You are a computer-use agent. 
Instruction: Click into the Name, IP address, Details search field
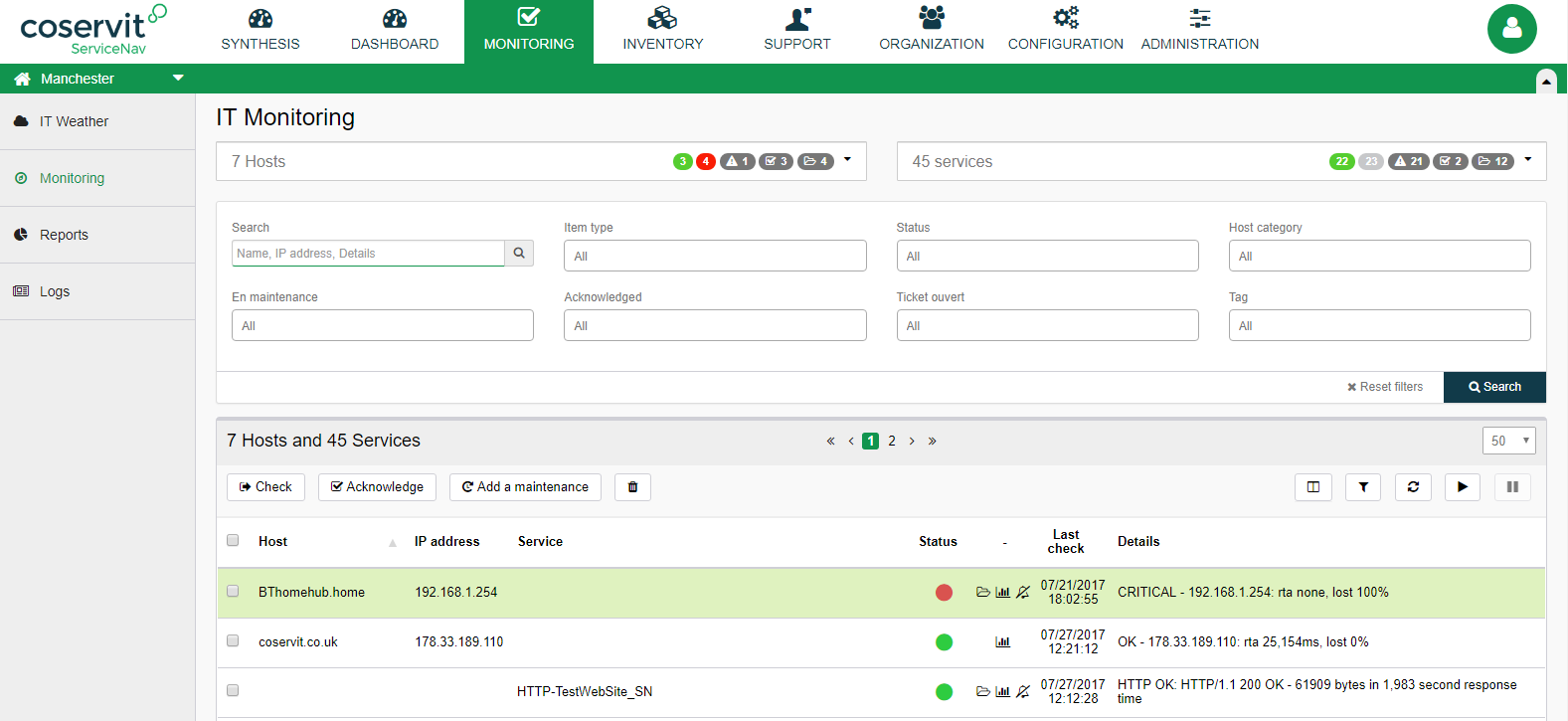368,254
